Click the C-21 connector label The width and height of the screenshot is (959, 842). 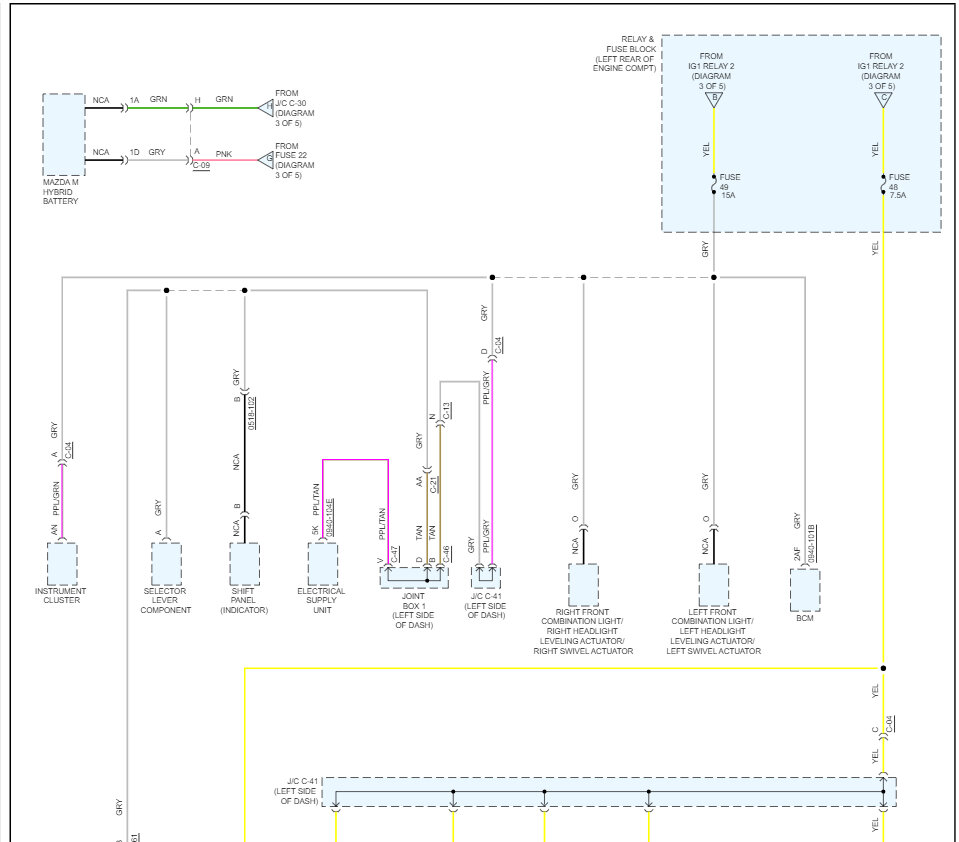[x=434, y=484]
